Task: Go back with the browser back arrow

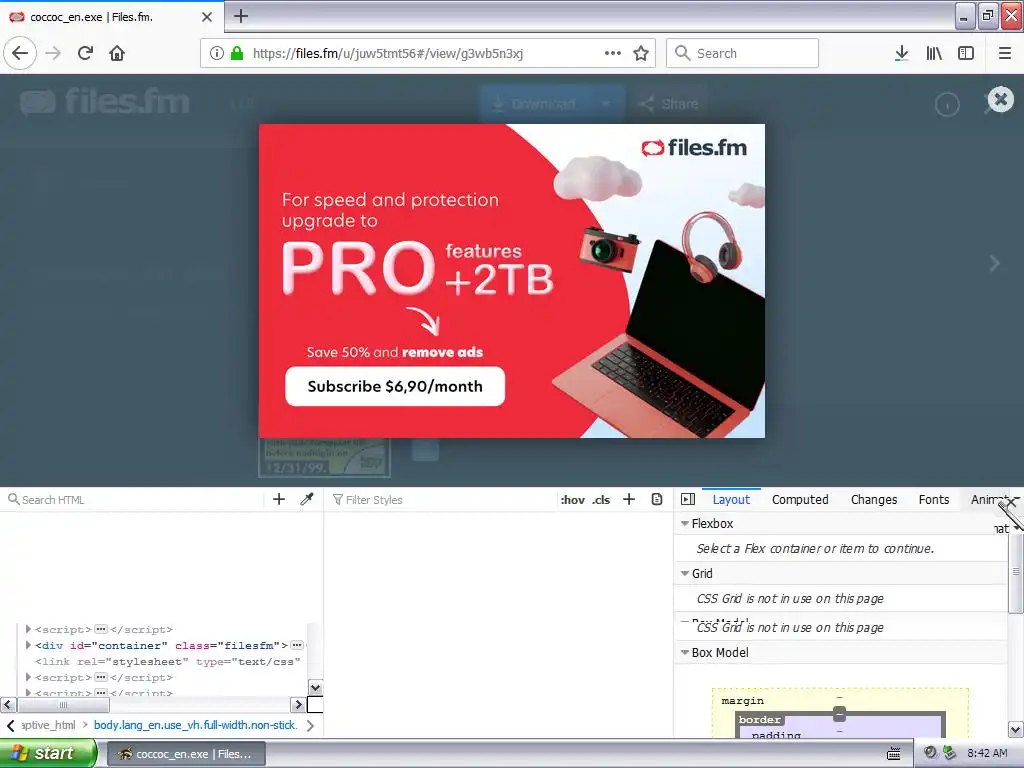Action: 20,53
